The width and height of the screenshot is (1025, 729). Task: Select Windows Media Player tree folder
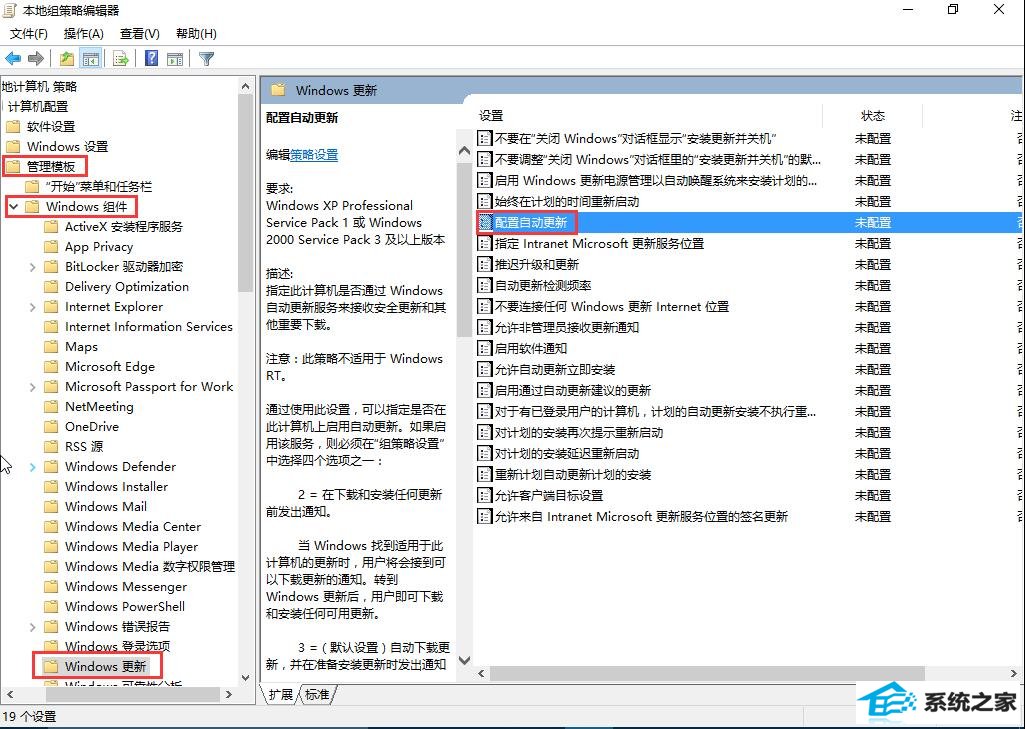131,547
